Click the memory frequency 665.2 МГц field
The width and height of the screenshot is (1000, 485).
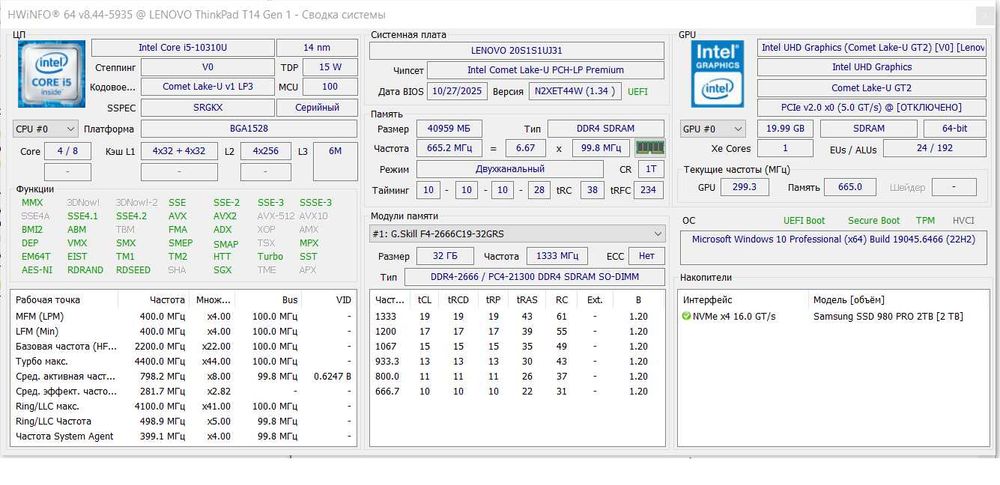pyautogui.click(x=450, y=149)
